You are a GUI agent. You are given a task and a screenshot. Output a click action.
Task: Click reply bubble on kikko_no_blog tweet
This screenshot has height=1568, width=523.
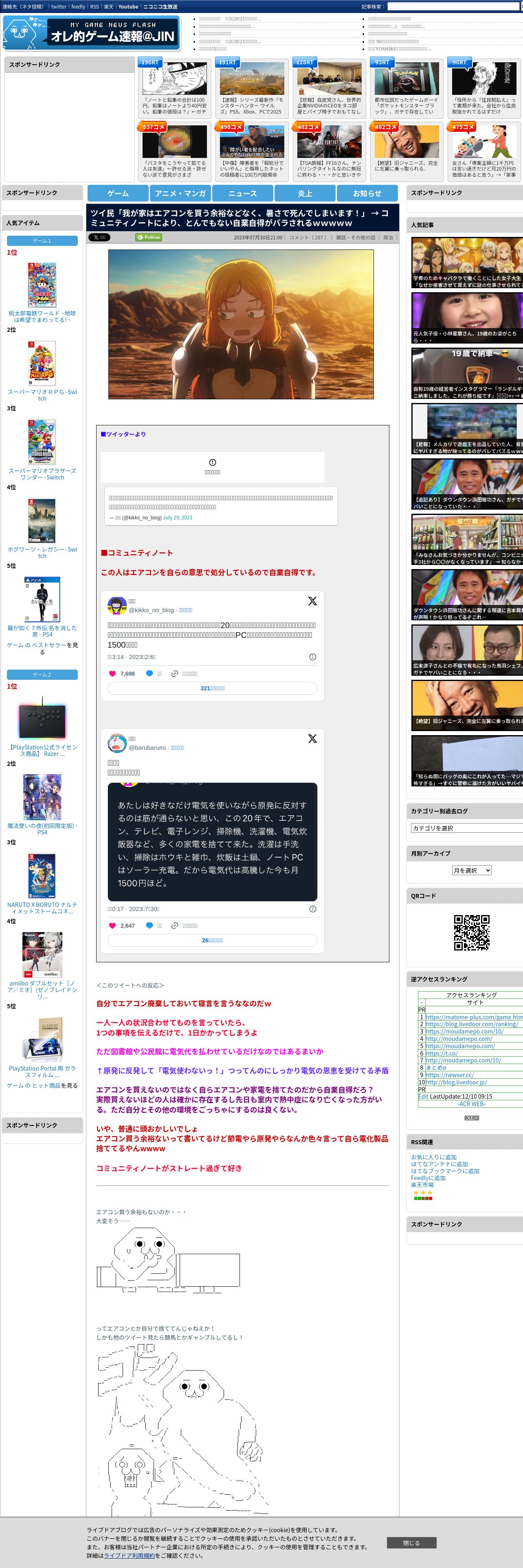click(149, 673)
